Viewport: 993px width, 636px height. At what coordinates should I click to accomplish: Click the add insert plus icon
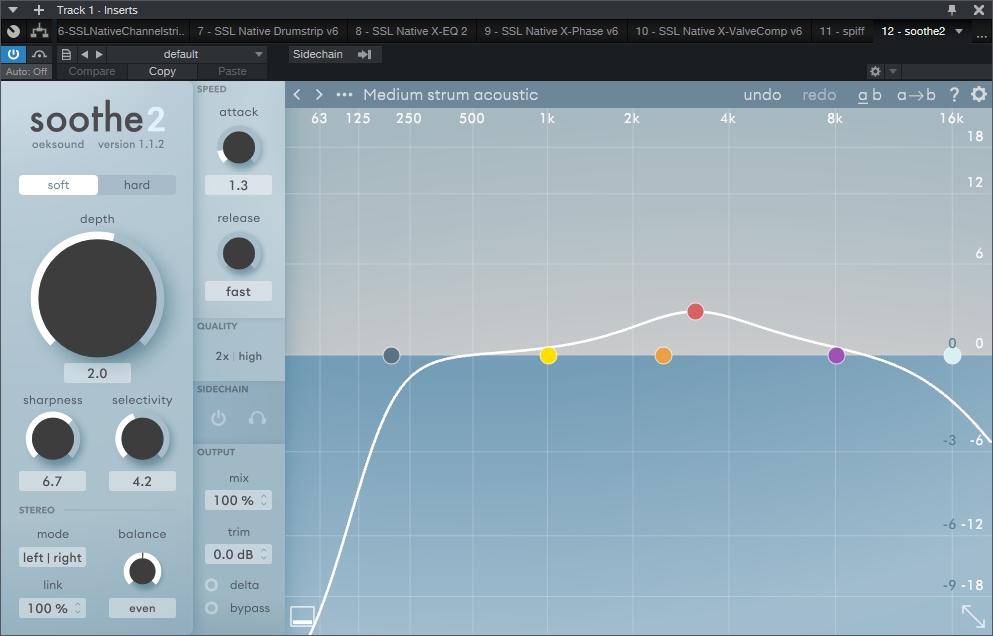[39, 10]
